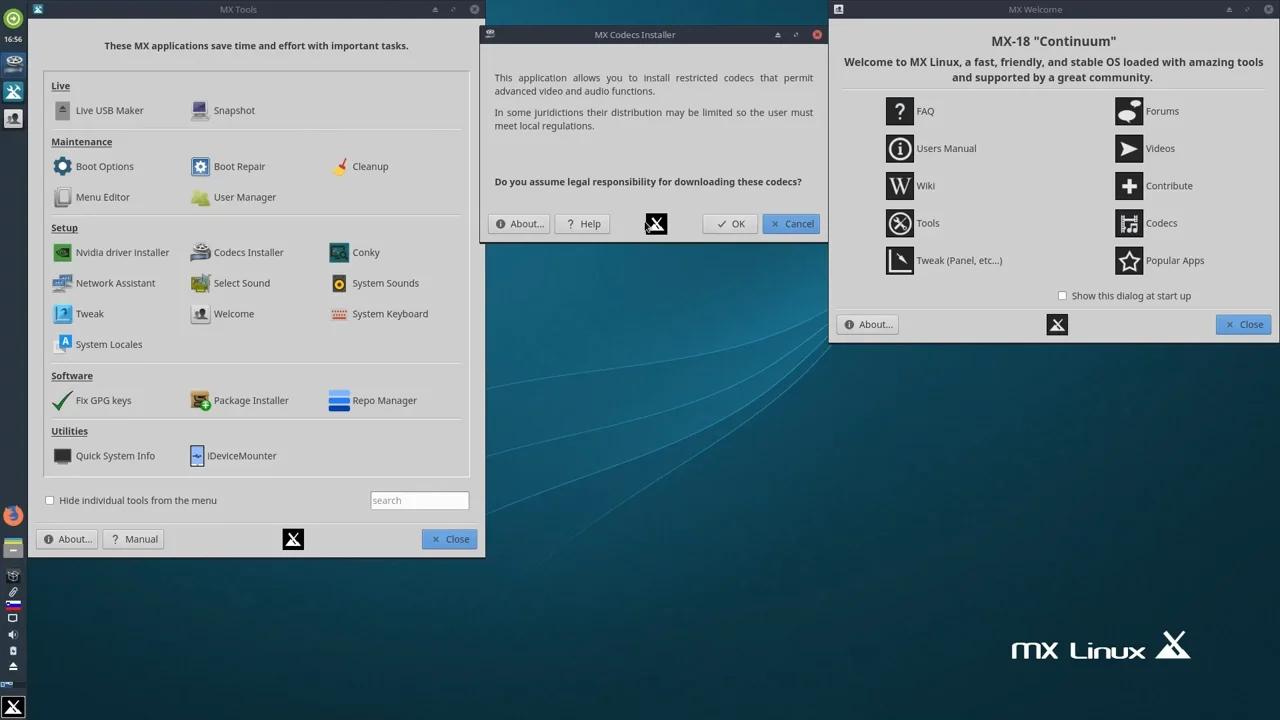Open the Conky setup tool

point(365,252)
